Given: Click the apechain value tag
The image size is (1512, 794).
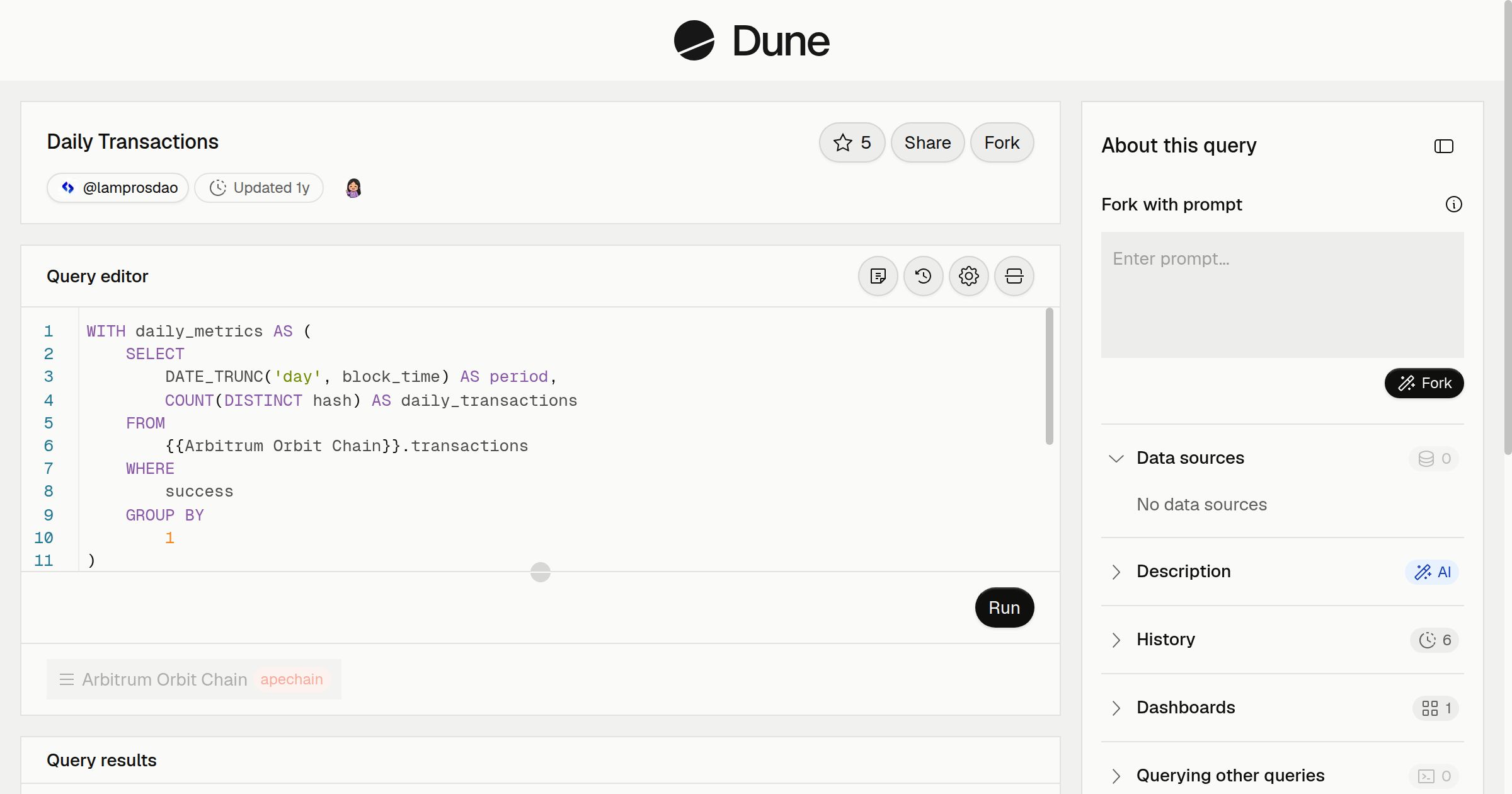Looking at the screenshot, I should (292, 679).
